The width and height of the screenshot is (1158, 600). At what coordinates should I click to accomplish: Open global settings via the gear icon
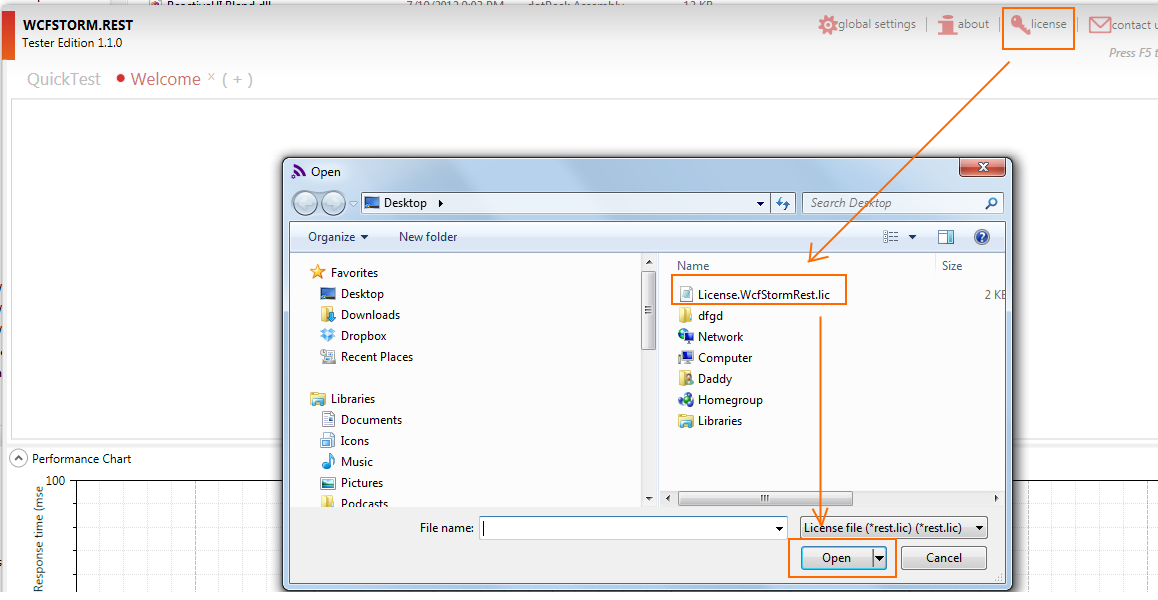[x=828, y=24]
